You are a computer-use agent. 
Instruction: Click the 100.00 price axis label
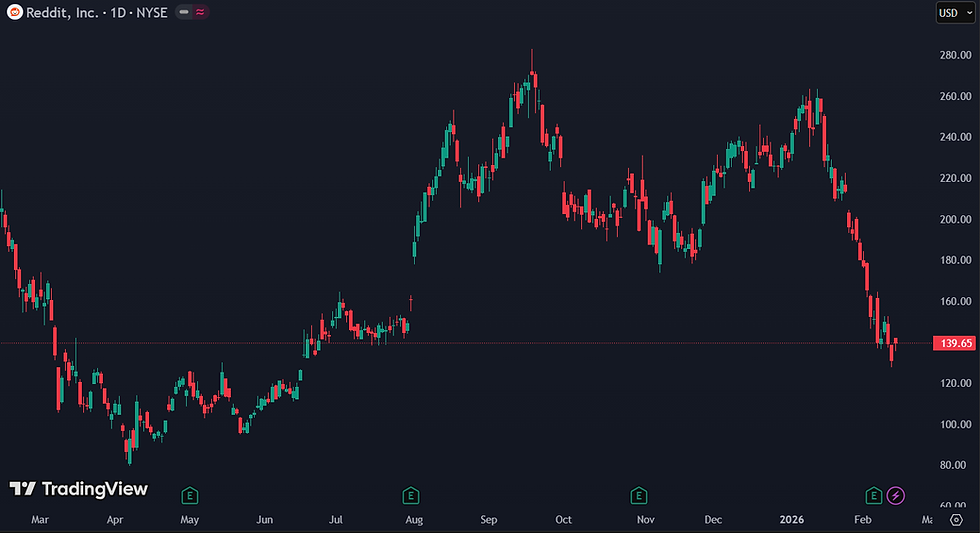(x=956, y=424)
